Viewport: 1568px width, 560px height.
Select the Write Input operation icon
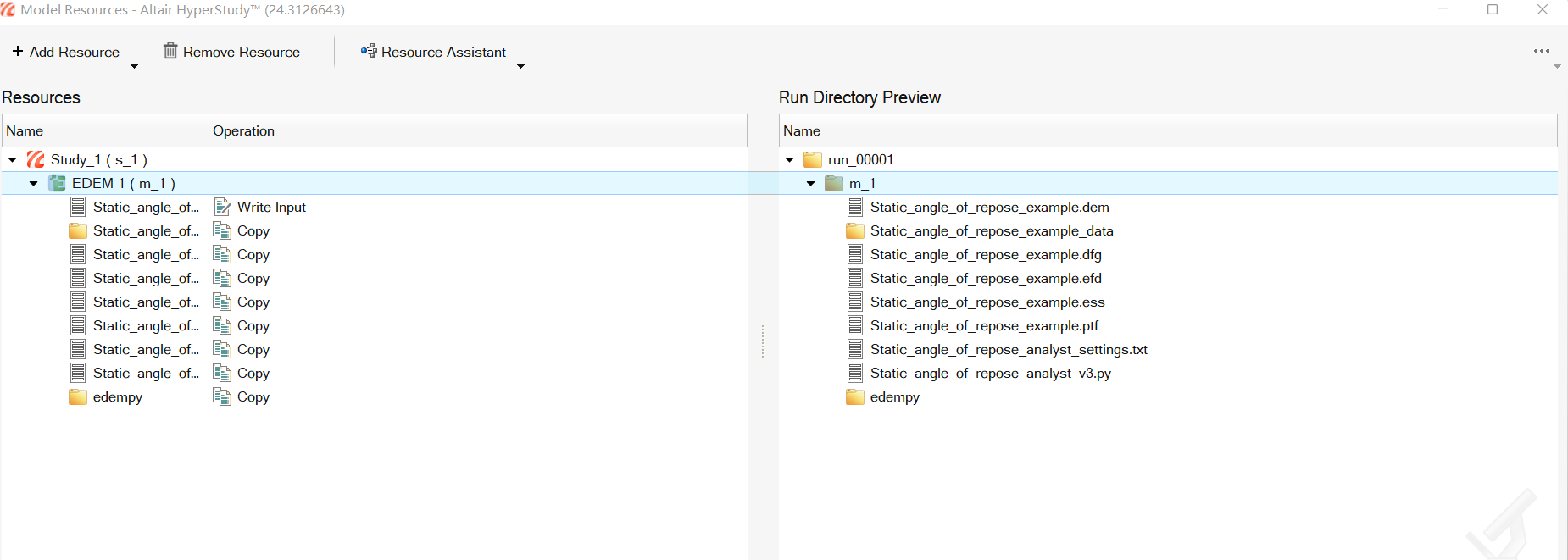coord(222,207)
